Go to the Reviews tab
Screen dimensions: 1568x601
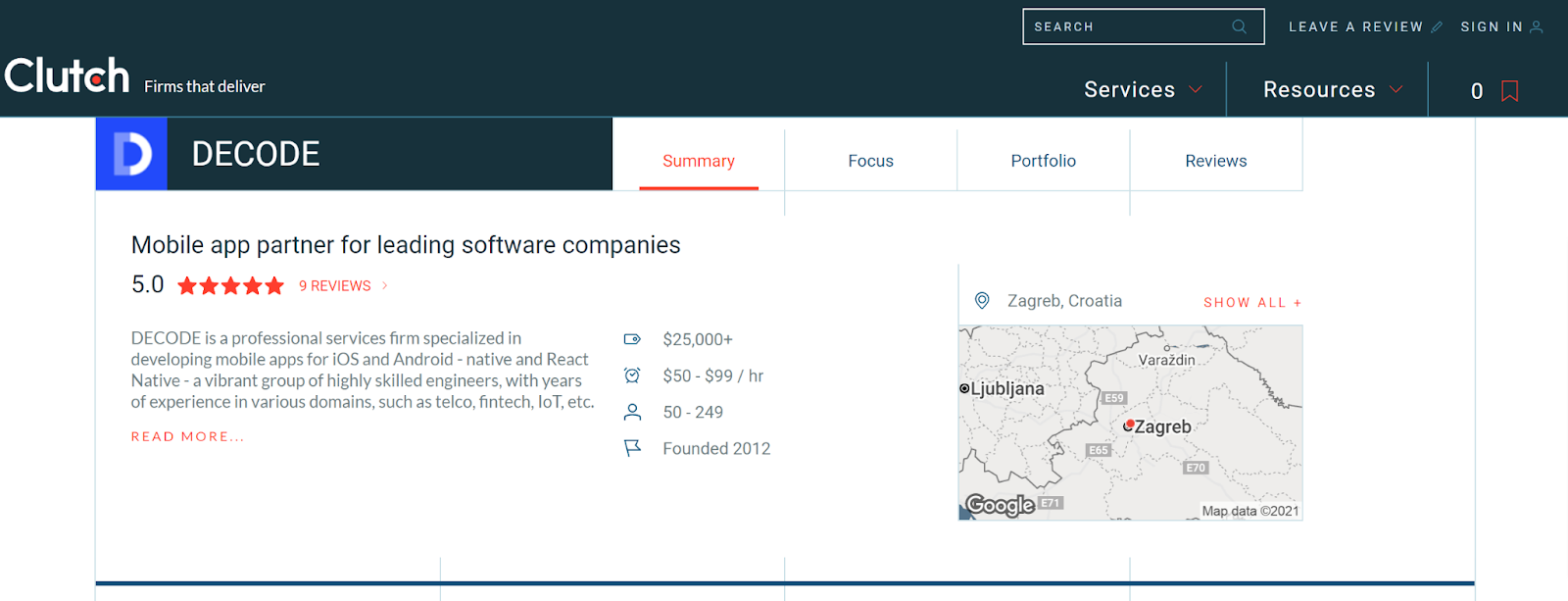point(1215,161)
